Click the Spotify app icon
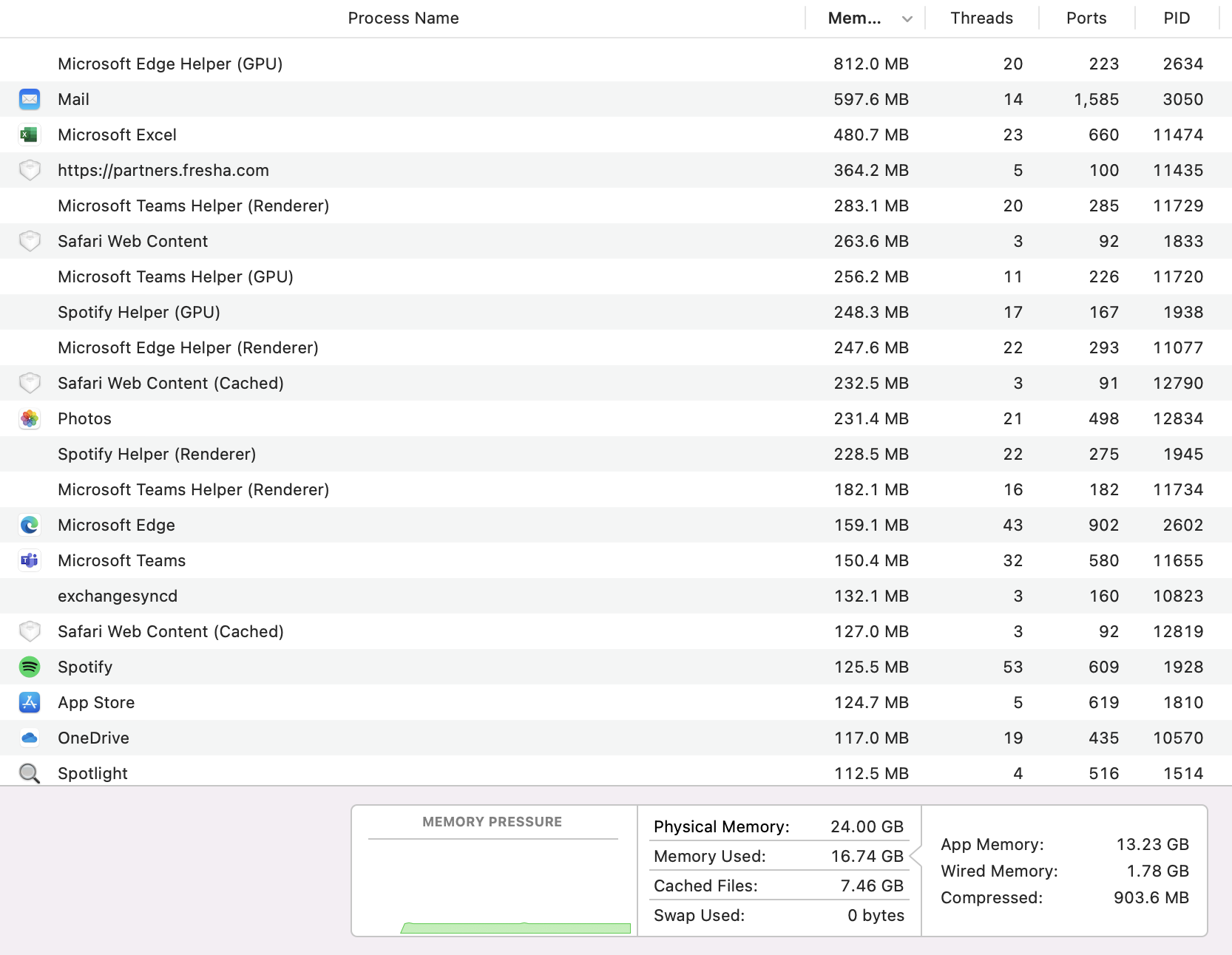Viewport: 1232px width, 955px height. pyautogui.click(x=30, y=667)
